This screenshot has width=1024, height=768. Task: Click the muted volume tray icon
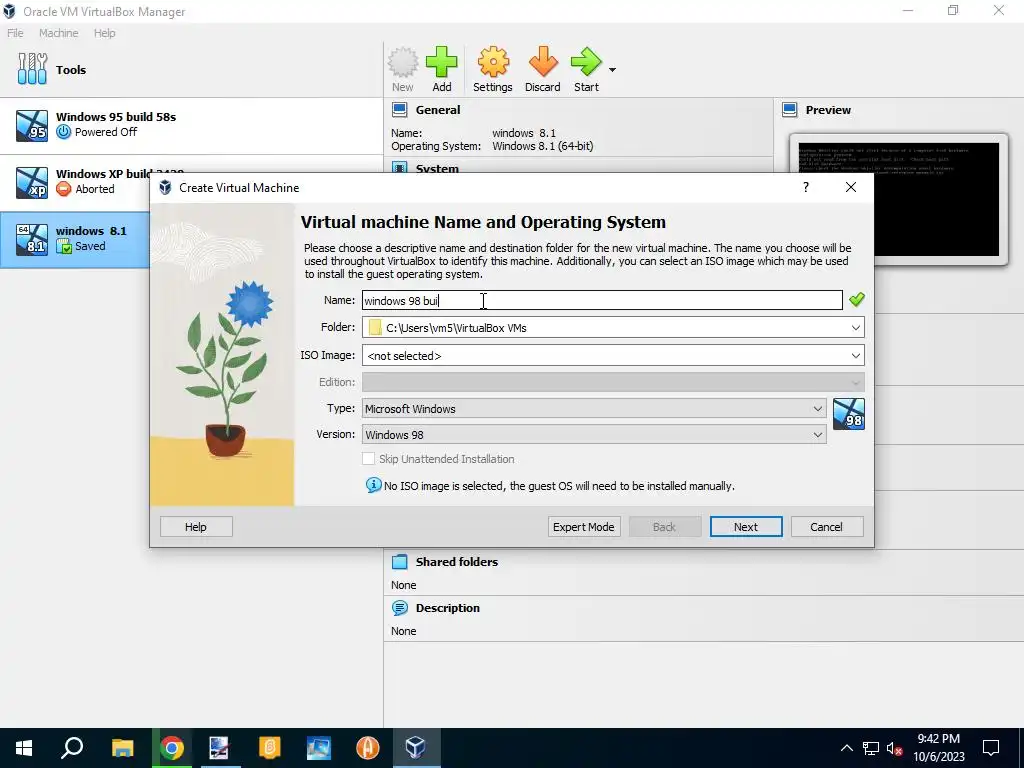pyautogui.click(x=895, y=748)
